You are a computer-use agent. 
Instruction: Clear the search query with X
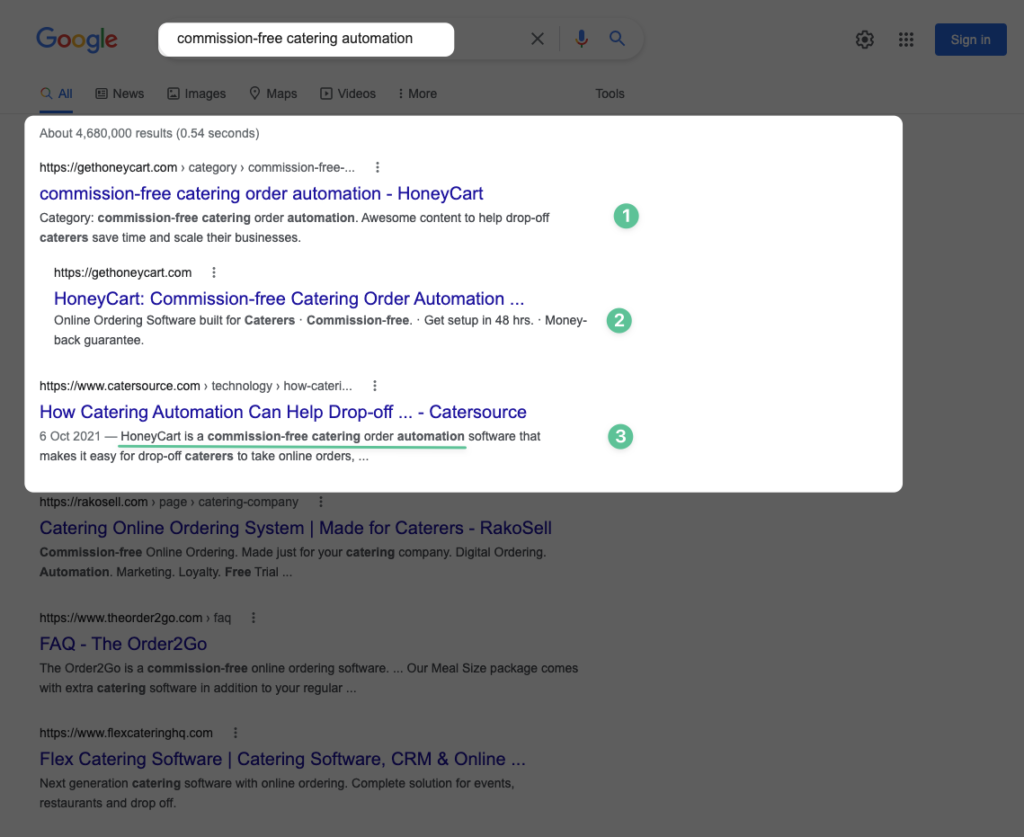click(537, 39)
